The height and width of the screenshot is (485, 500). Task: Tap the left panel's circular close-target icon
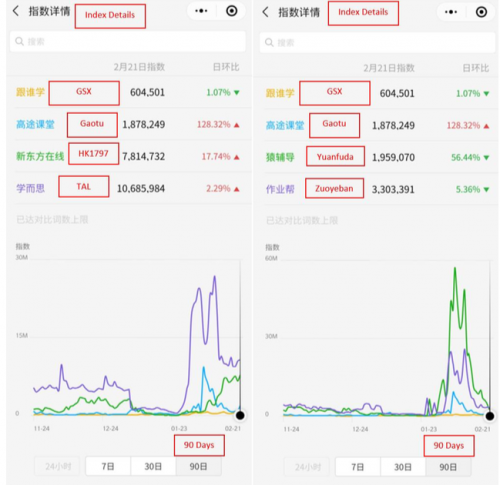click(x=232, y=11)
